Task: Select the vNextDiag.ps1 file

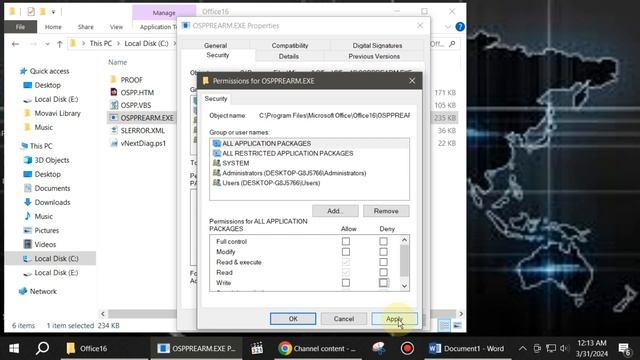Action: [138, 143]
